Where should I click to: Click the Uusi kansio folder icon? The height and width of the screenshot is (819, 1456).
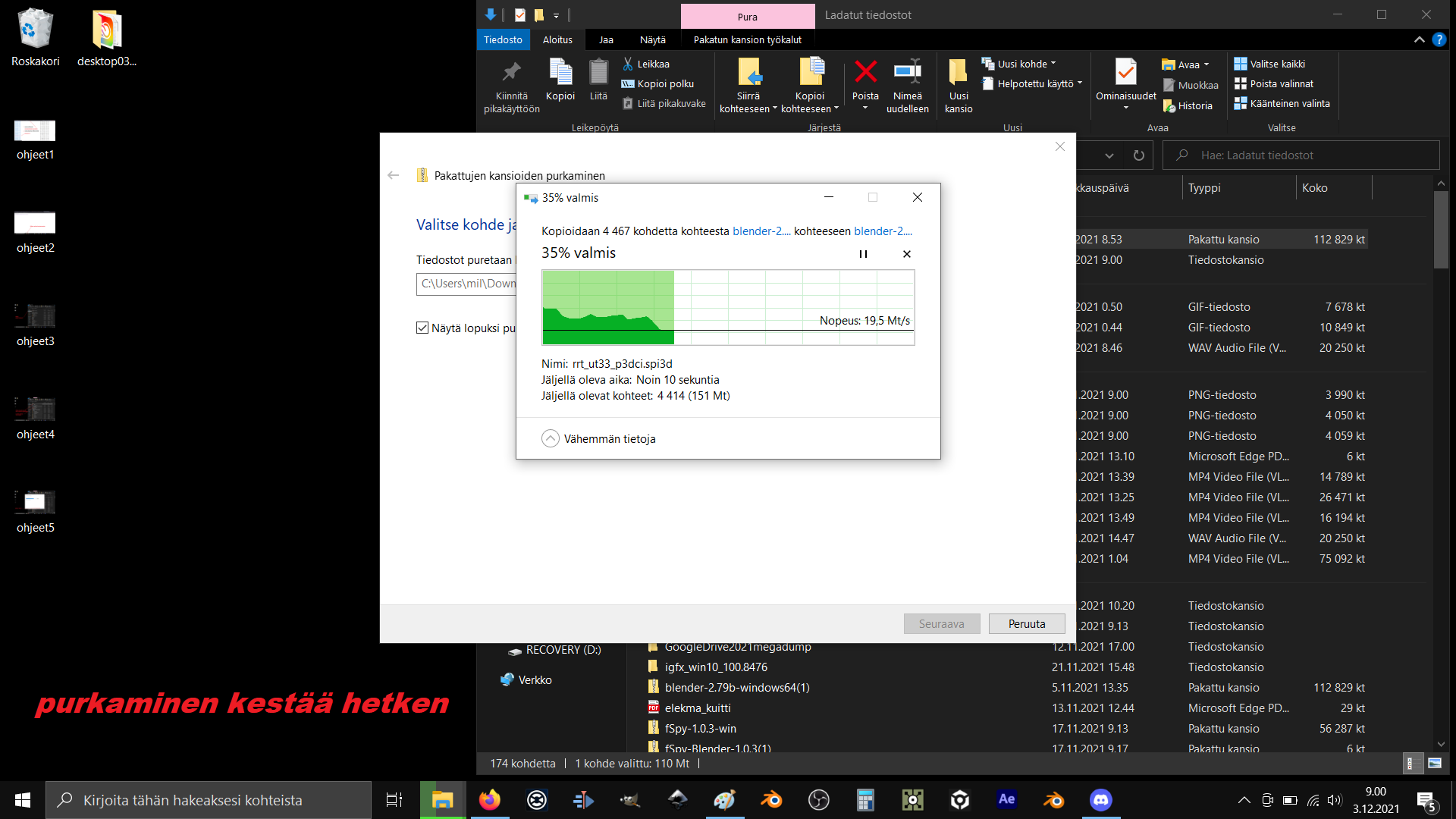coord(959,72)
